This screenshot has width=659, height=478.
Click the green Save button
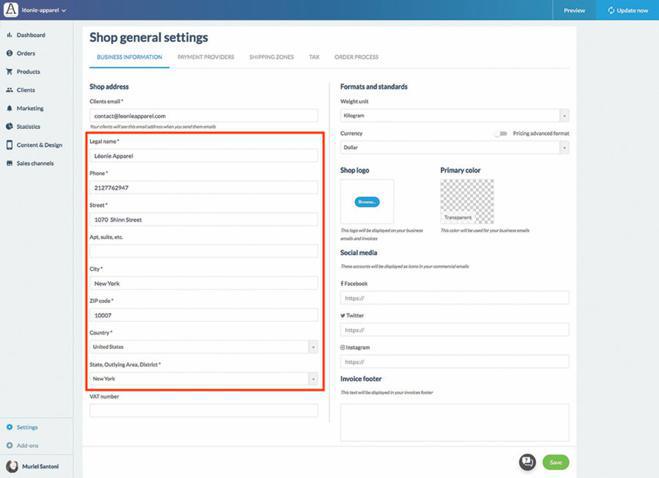click(x=555, y=462)
